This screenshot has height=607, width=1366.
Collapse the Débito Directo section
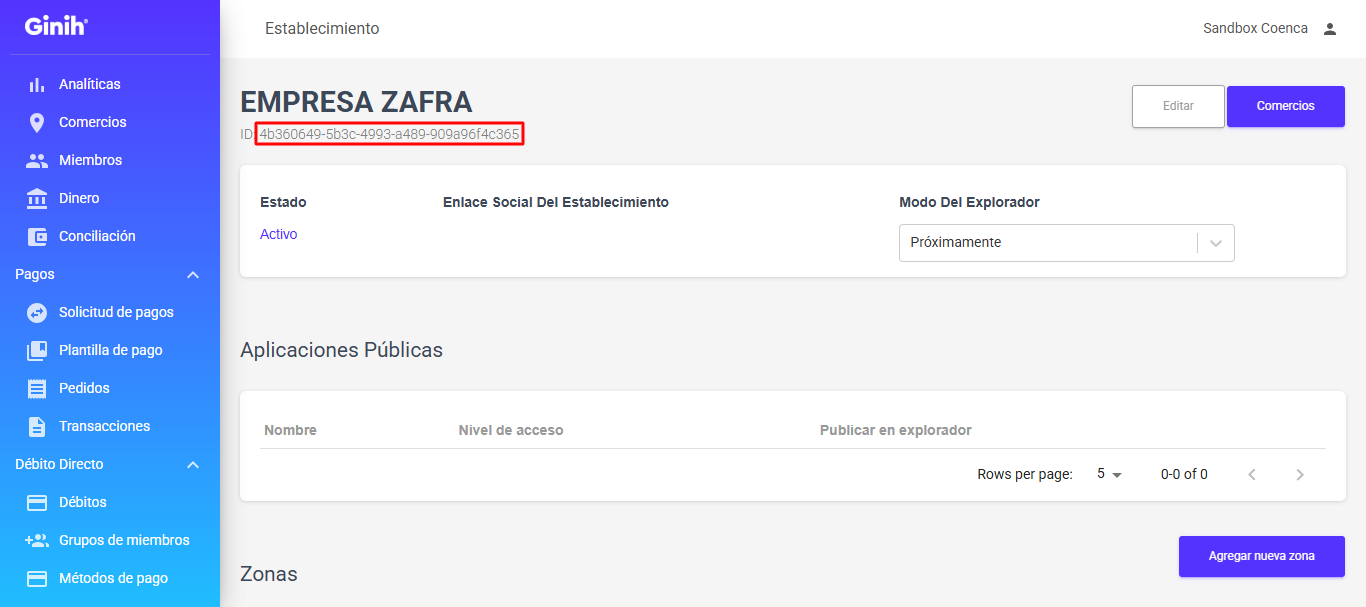click(193, 464)
